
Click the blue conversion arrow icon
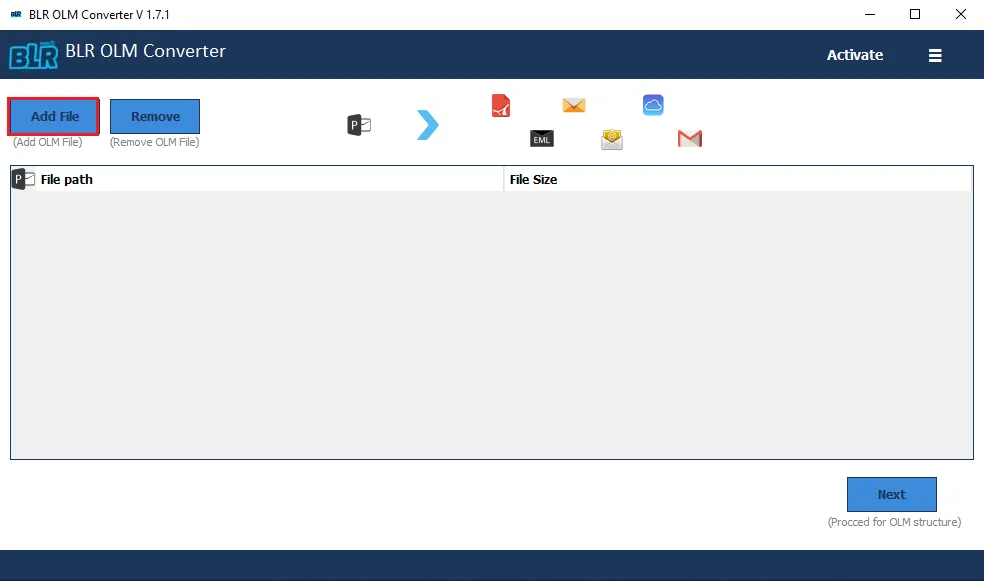428,122
